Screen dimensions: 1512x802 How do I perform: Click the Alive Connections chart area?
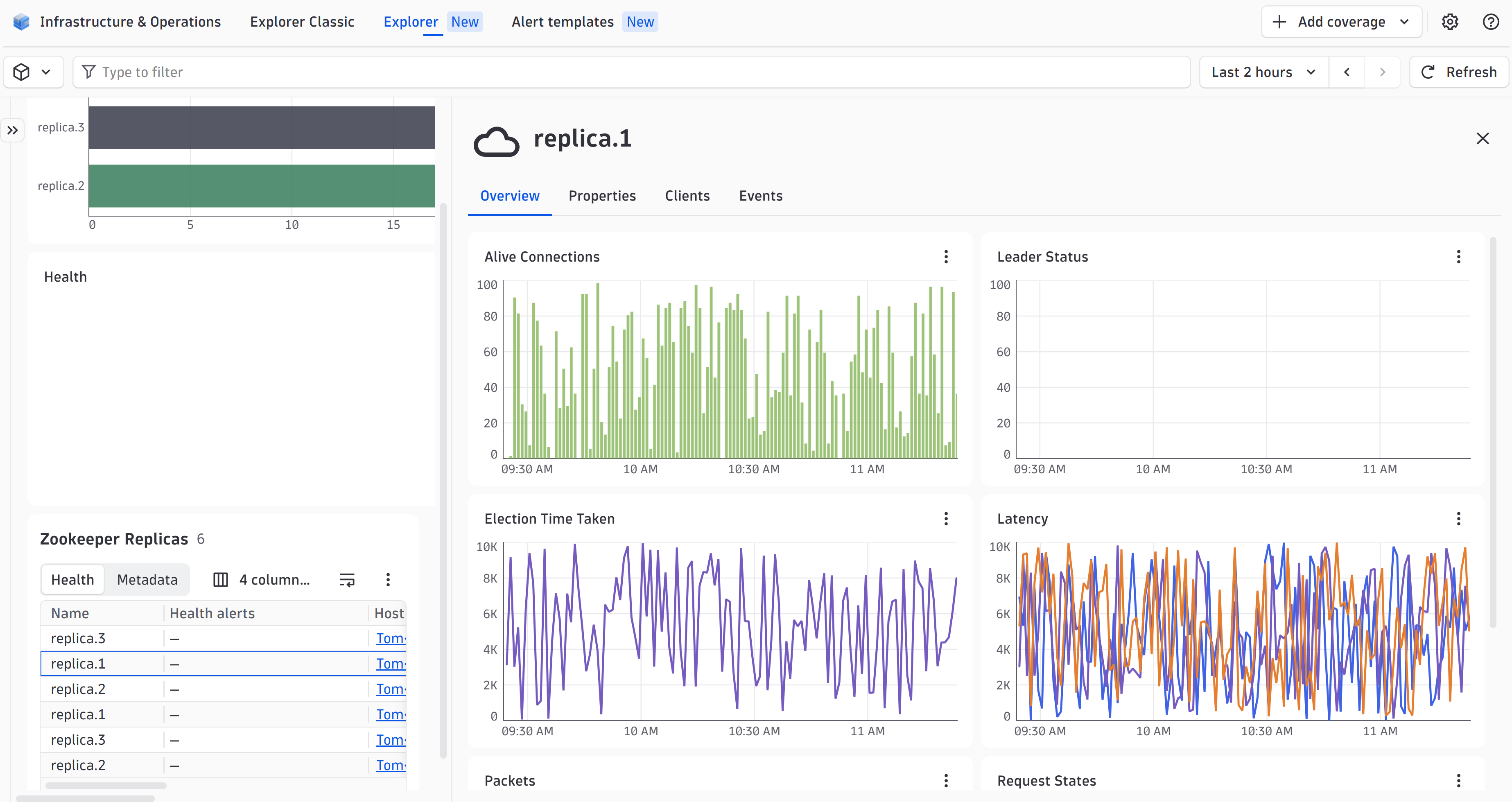[x=730, y=370]
